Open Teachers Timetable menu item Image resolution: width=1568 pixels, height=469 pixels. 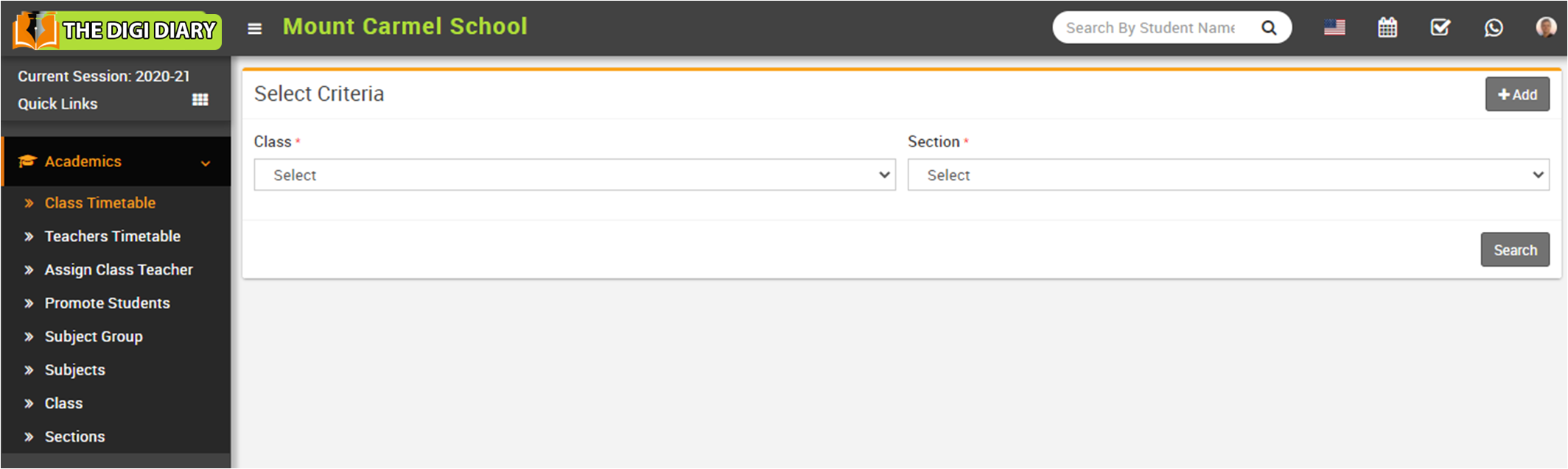[x=112, y=236]
